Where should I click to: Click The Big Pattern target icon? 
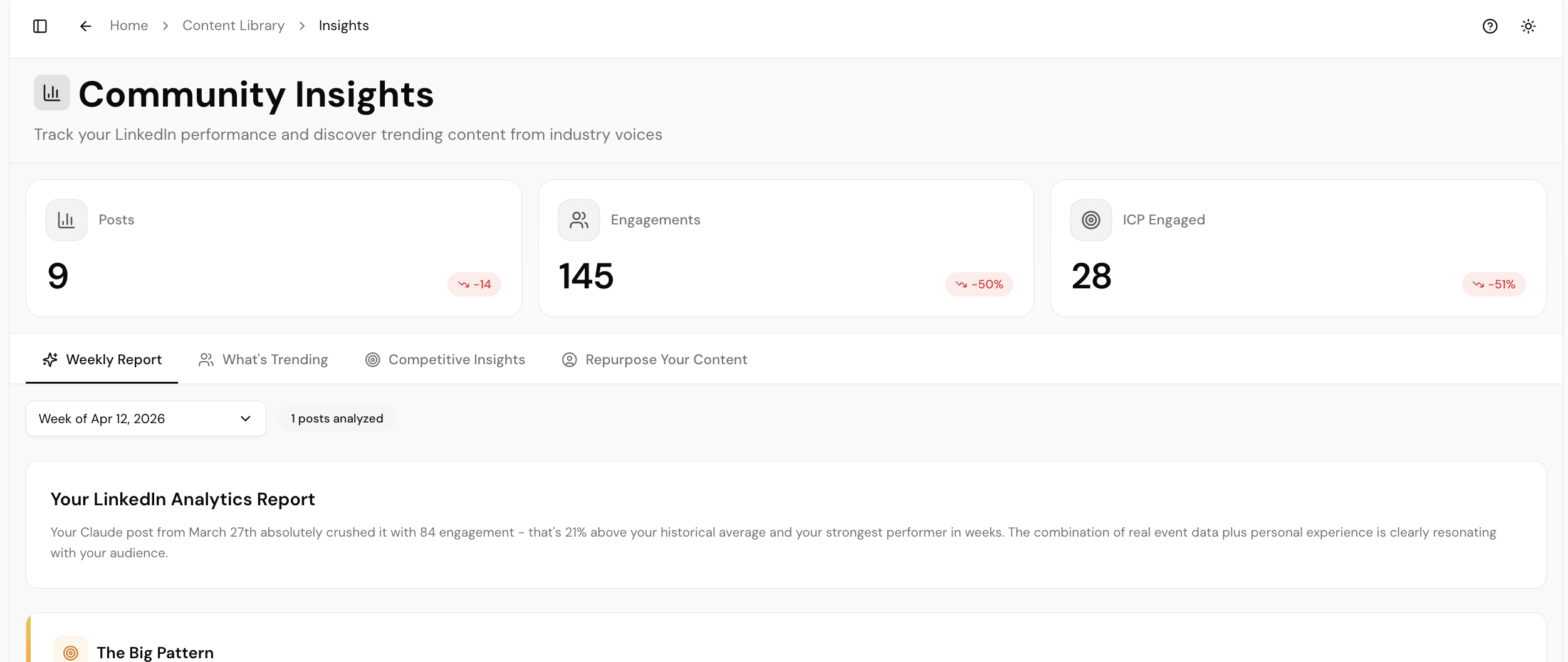70,652
